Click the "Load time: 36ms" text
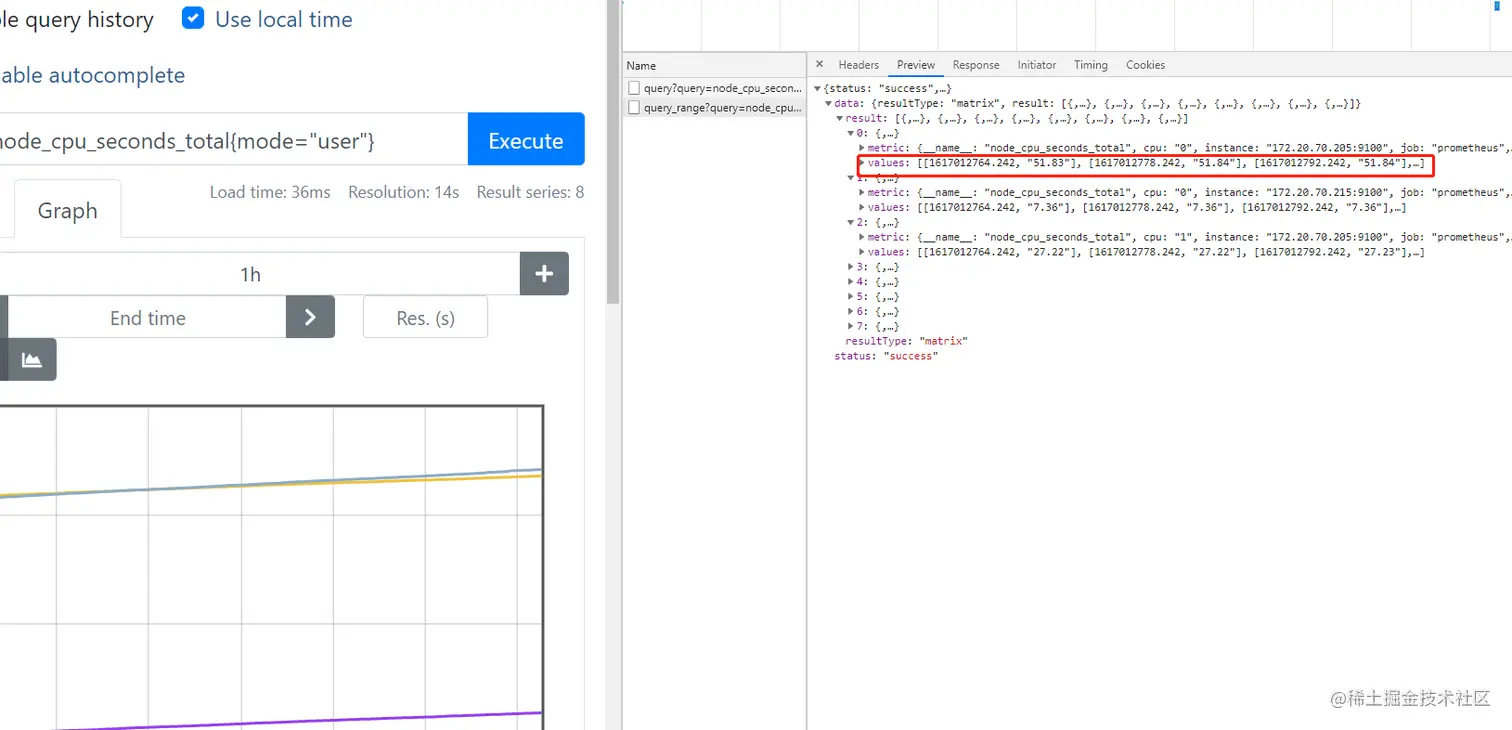 (x=270, y=191)
